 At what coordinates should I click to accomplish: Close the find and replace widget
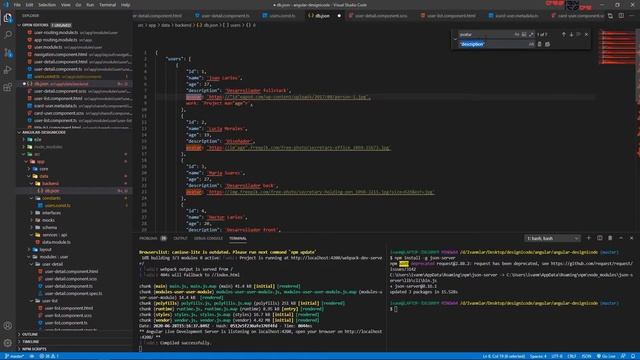coord(587,35)
